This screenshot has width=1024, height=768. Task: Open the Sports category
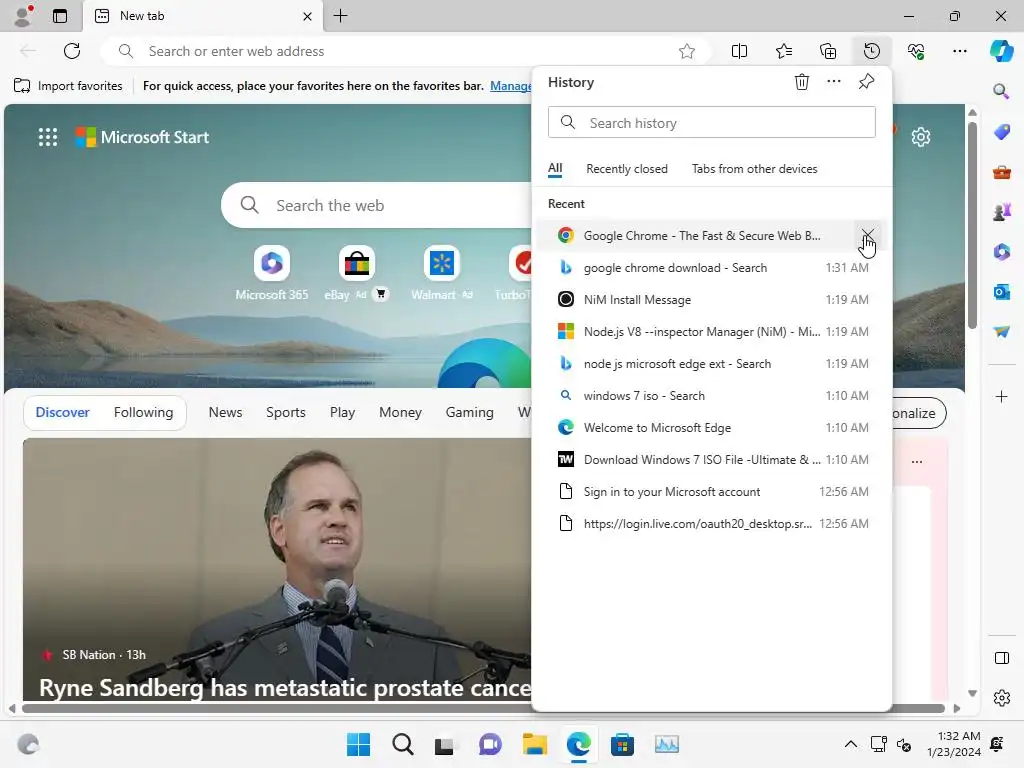point(285,412)
